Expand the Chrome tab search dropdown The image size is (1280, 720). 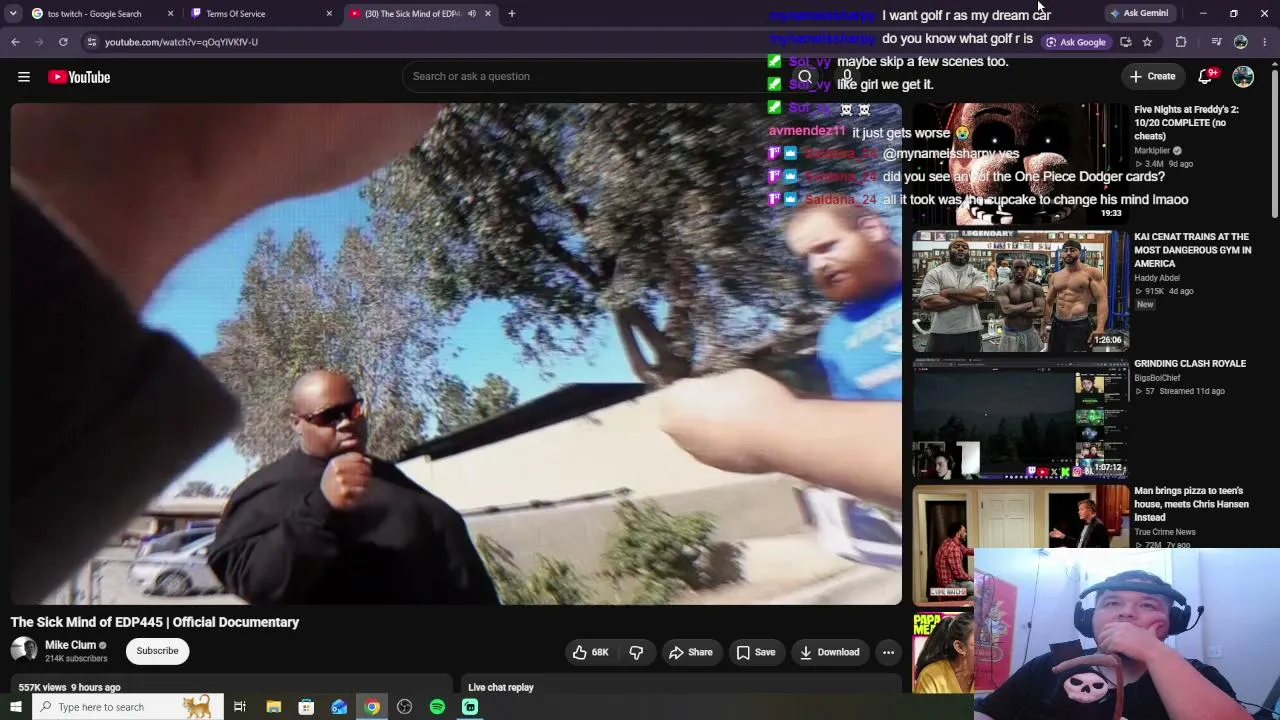point(13,14)
